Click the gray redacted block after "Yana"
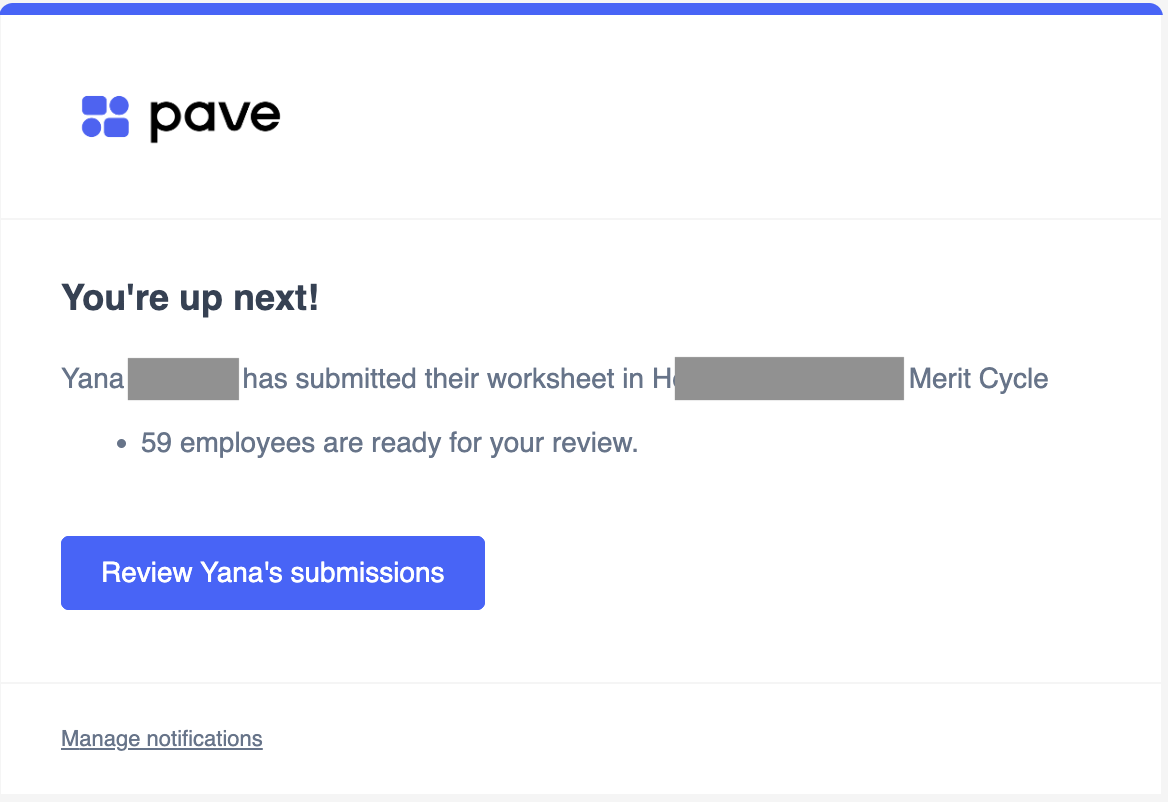 183,379
